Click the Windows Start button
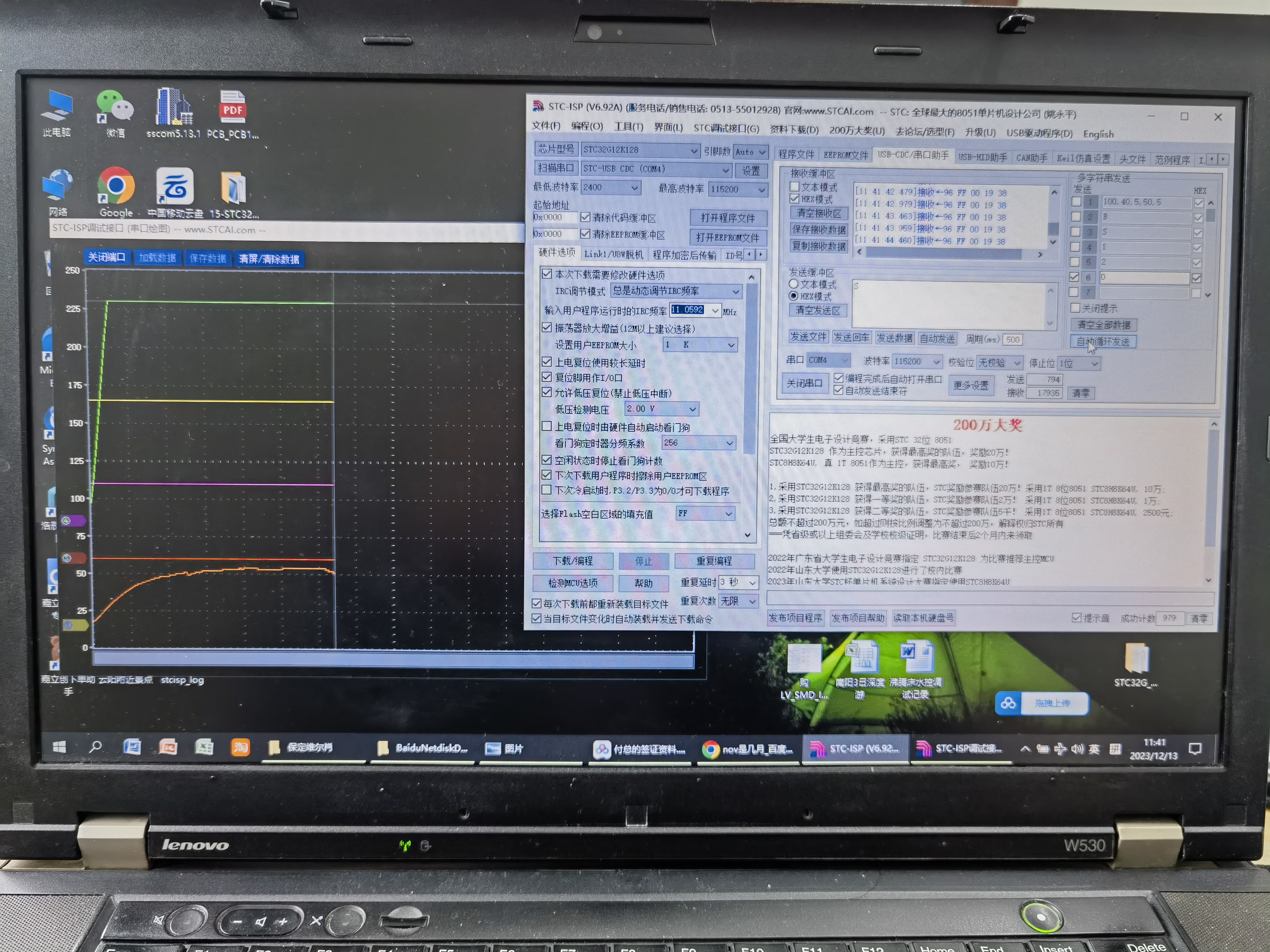This screenshot has width=1270, height=952. tap(59, 747)
